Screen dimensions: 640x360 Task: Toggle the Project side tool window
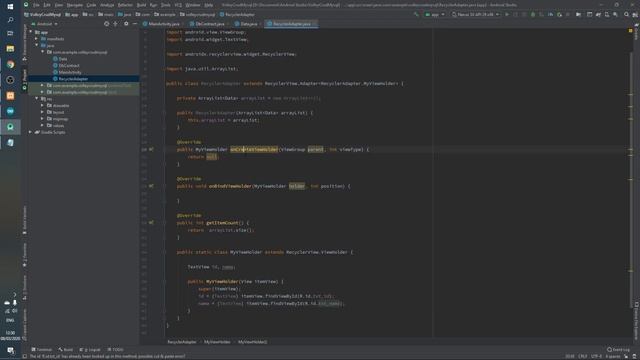tap(24, 79)
